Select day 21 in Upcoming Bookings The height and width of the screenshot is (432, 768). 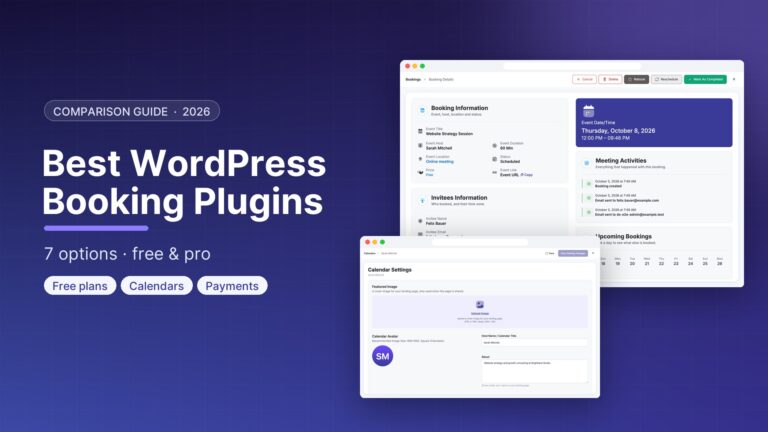point(647,262)
